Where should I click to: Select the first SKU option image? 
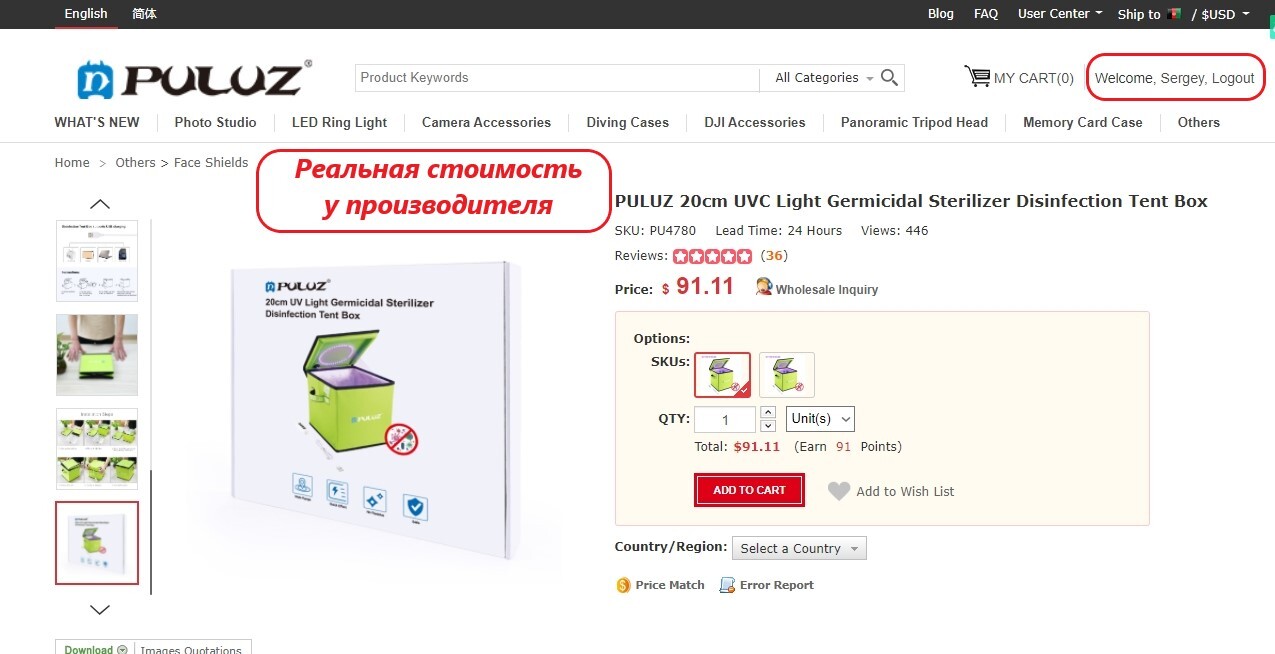click(722, 375)
